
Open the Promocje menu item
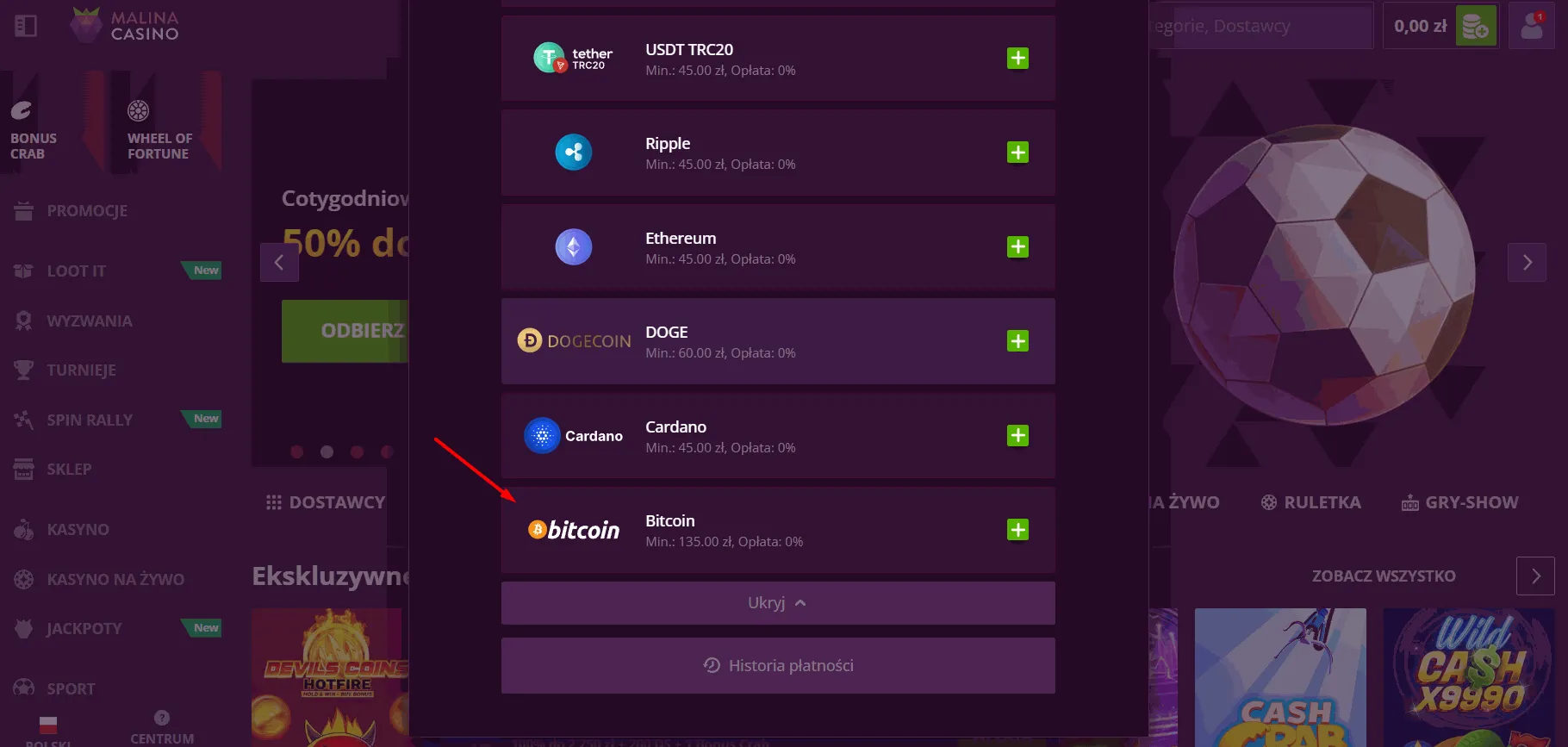click(87, 210)
